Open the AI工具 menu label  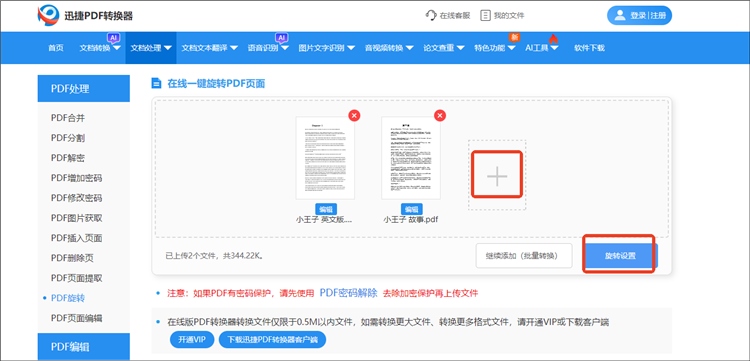(x=537, y=48)
